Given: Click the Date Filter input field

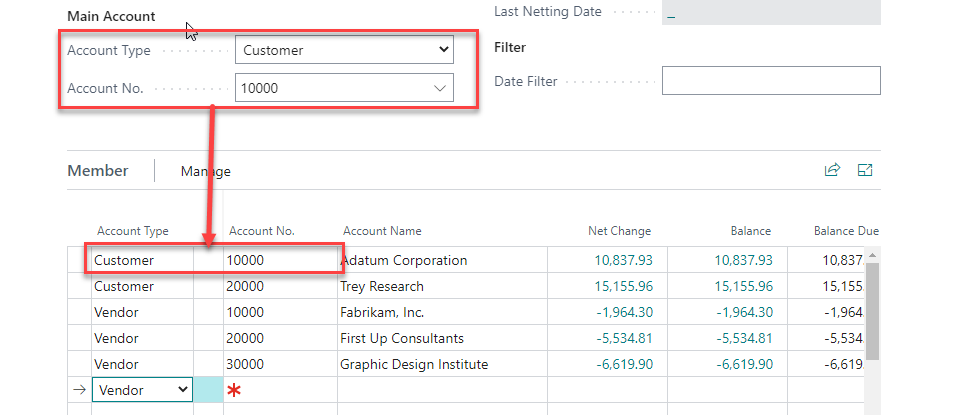Looking at the screenshot, I should pyautogui.click(x=770, y=81).
